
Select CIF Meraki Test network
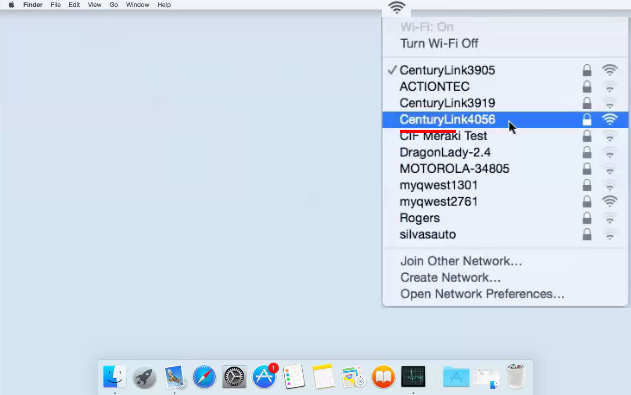505,136
